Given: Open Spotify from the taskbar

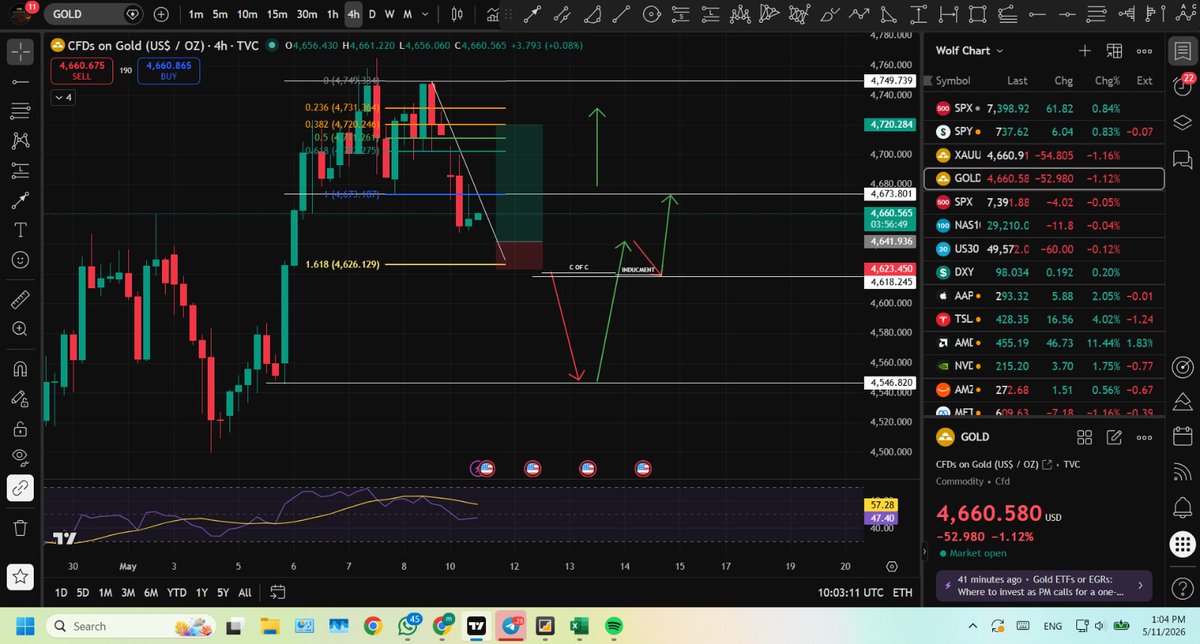Looking at the screenshot, I should click(x=613, y=626).
